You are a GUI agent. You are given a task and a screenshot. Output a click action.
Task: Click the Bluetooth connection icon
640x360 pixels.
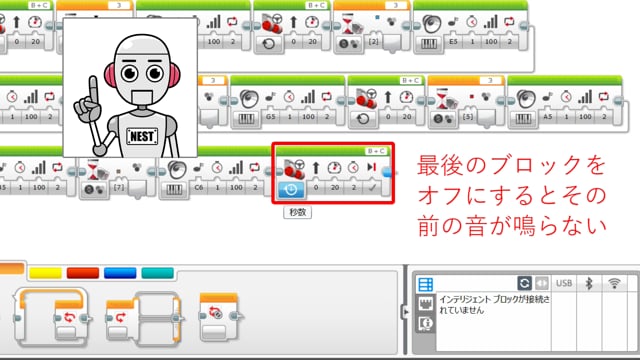point(589,283)
